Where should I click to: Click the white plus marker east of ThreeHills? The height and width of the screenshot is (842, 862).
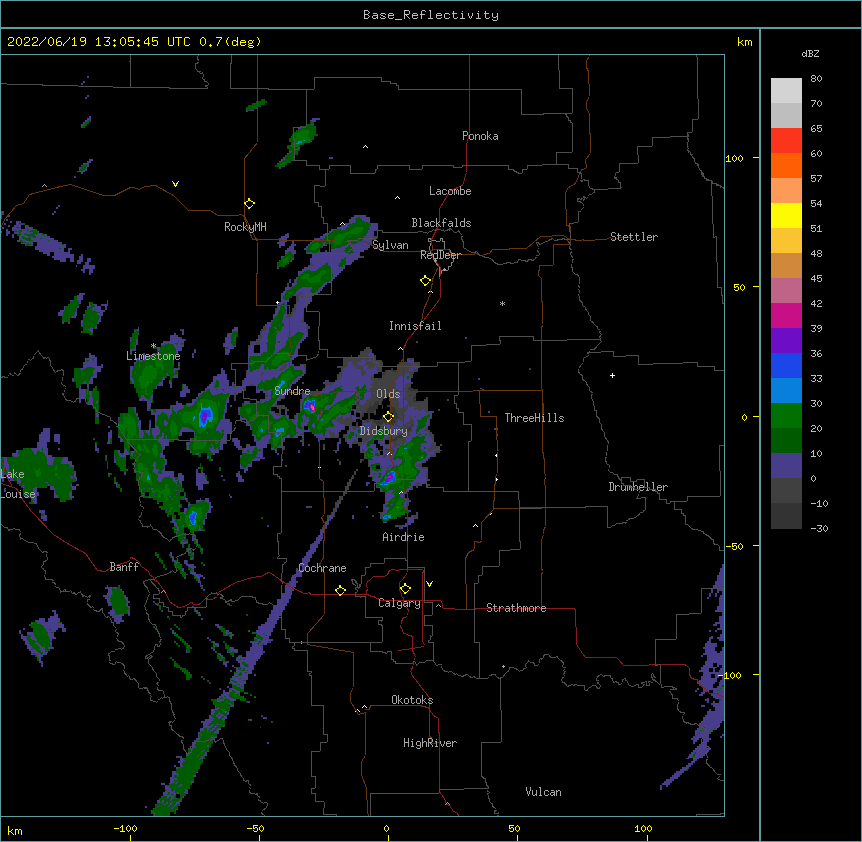point(612,375)
